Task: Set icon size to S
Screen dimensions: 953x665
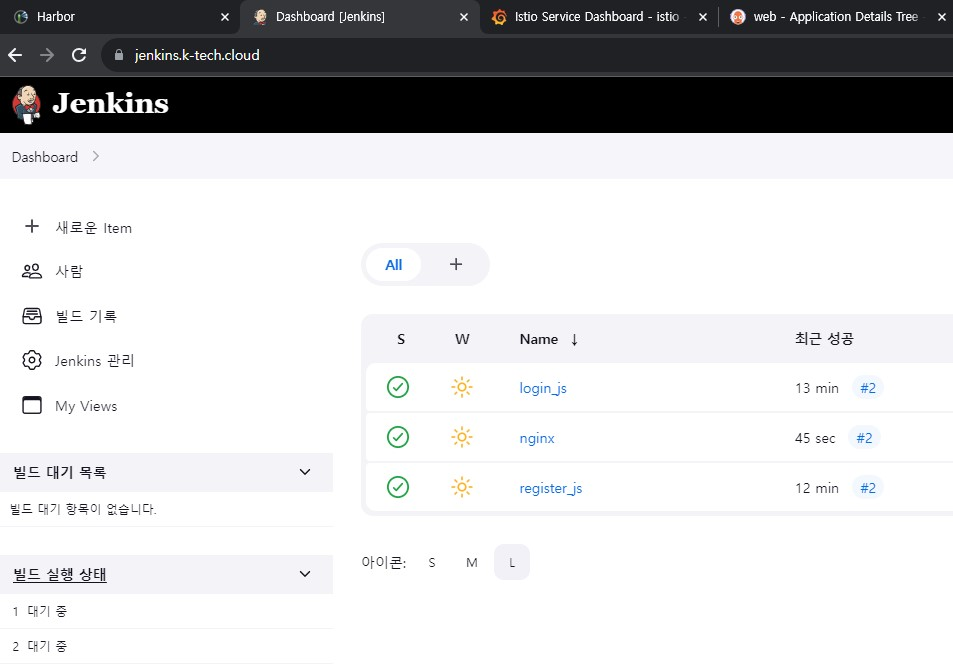Action: pos(432,562)
